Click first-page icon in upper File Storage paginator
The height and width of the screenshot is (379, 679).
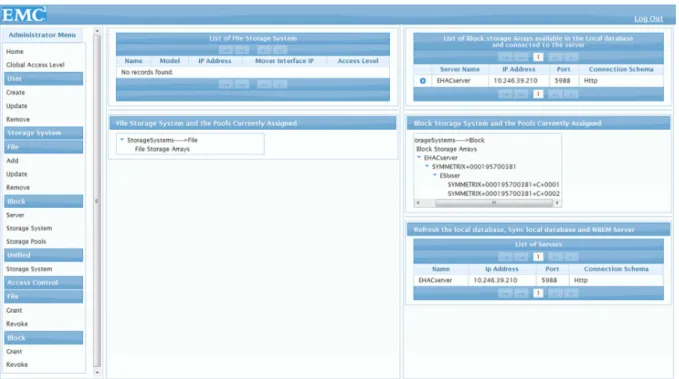coord(226,50)
